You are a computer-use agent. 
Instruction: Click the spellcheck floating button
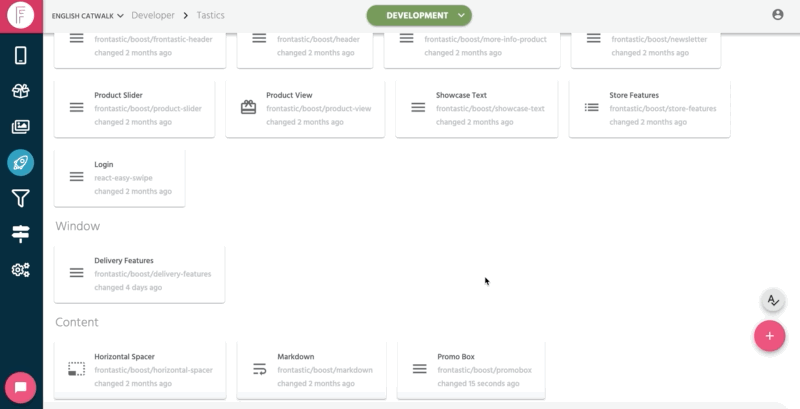pyautogui.click(x=773, y=300)
